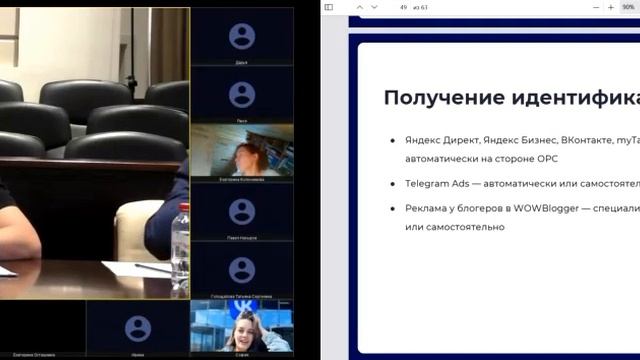Select the Голодкова Татьяна Сергеевна participant tile
The width and height of the screenshot is (640, 360).
(x=242, y=270)
